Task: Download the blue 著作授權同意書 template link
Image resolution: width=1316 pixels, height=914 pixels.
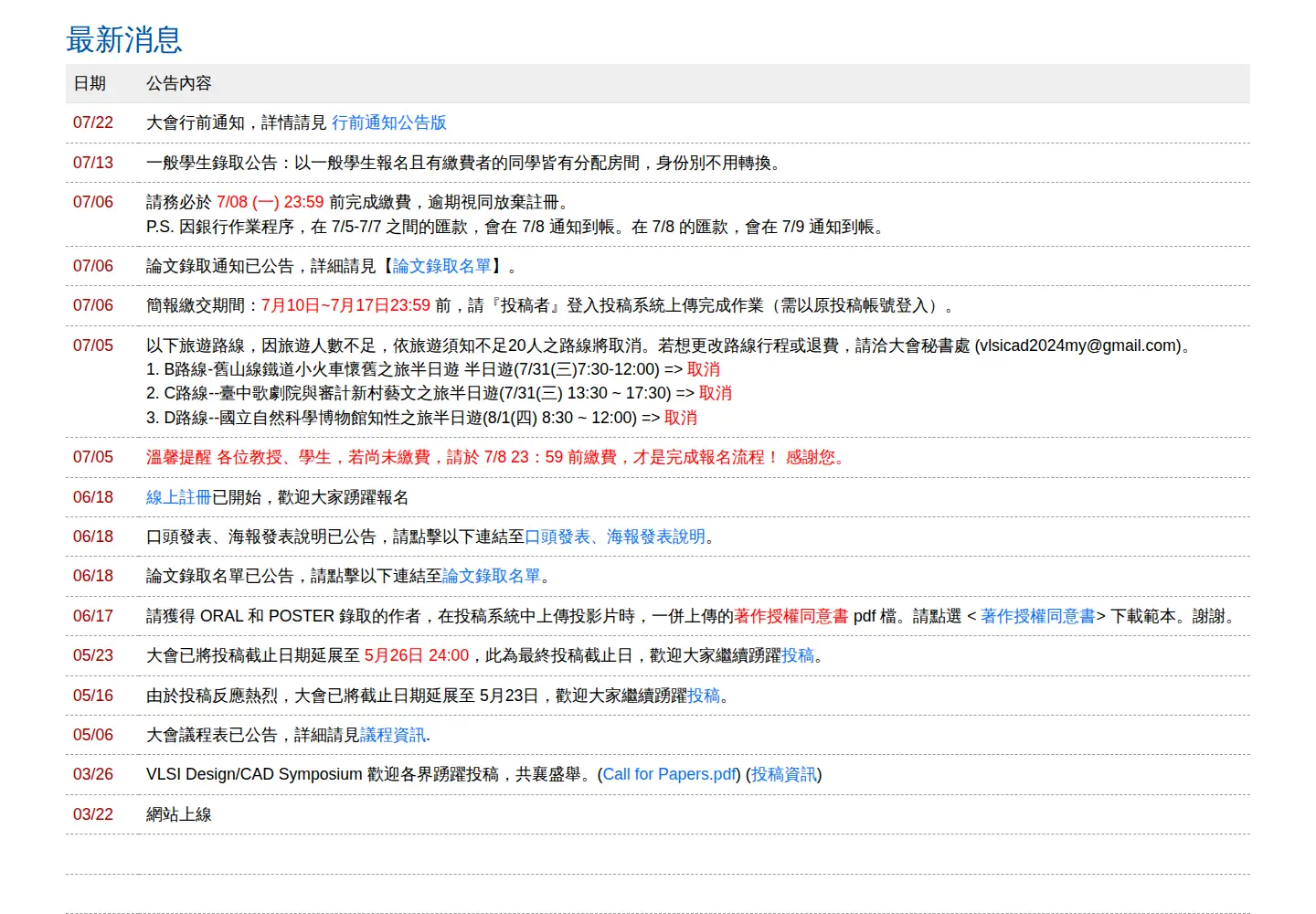Action: click(1038, 616)
